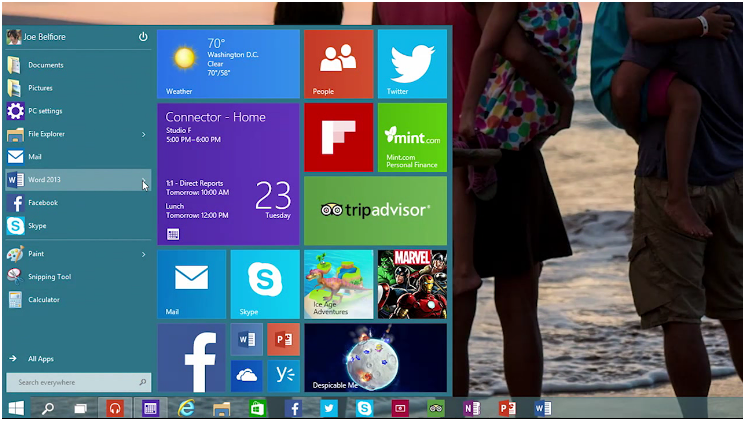The image size is (745, 421).
Task: Open the Flipboard tile
Action: (339, 137)
